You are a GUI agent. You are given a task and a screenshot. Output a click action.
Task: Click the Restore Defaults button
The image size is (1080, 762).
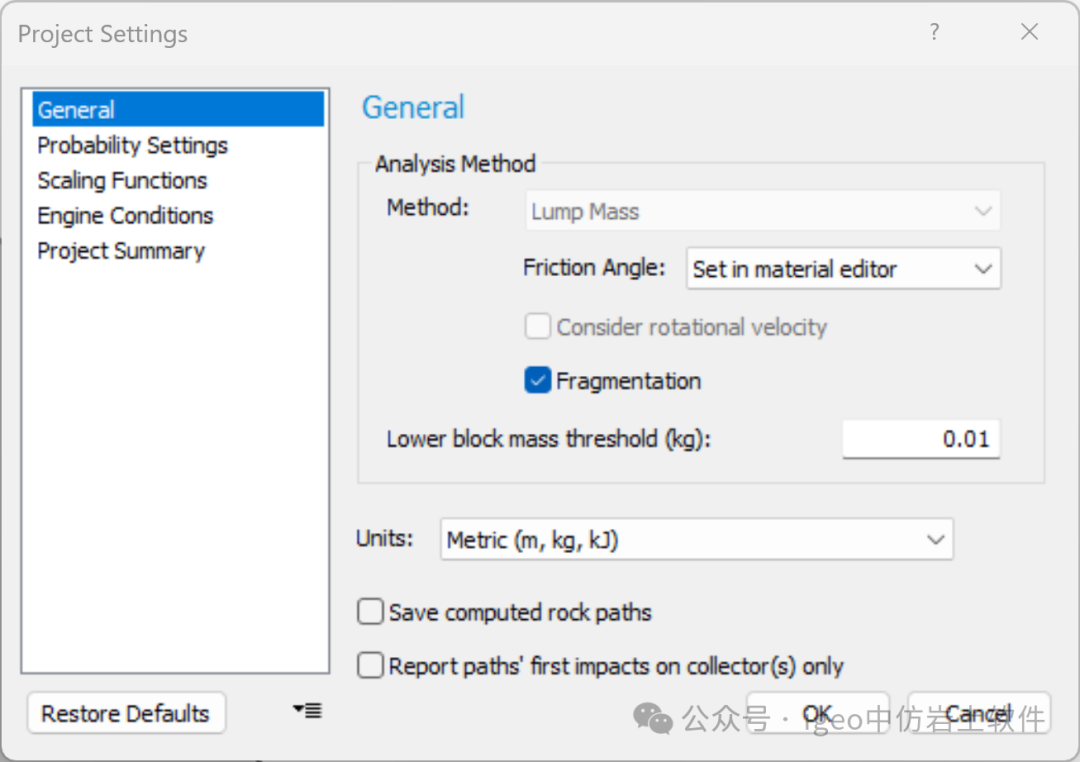(126, 714)
